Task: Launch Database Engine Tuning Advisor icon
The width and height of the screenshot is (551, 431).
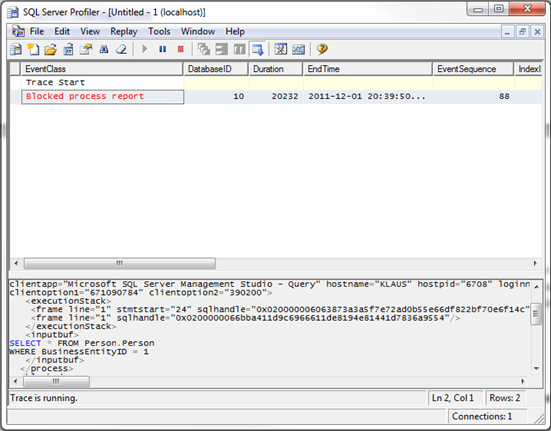Action: point(280,49)
